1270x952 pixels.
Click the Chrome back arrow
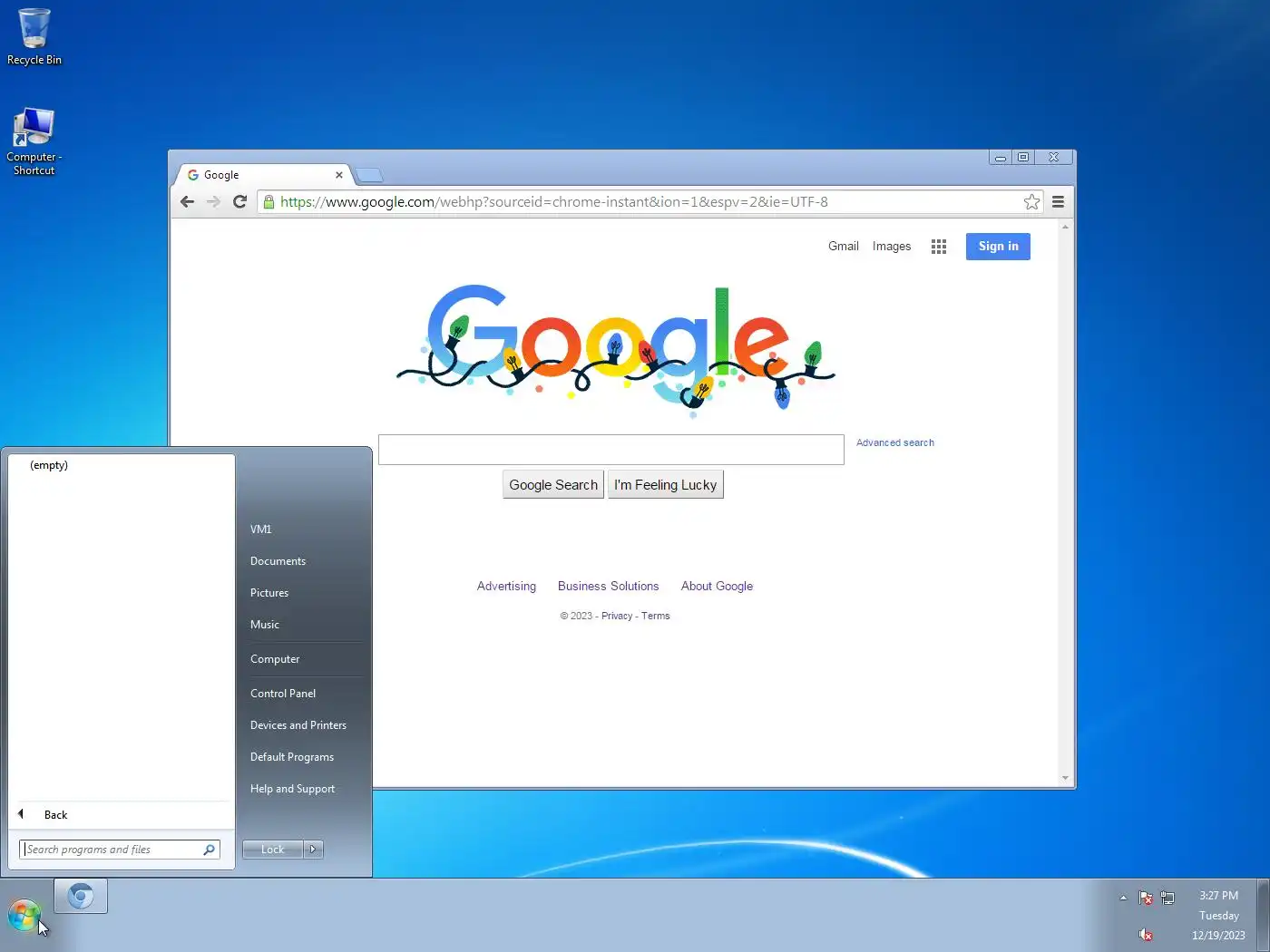pyautogui.click(x=187, y=201)
